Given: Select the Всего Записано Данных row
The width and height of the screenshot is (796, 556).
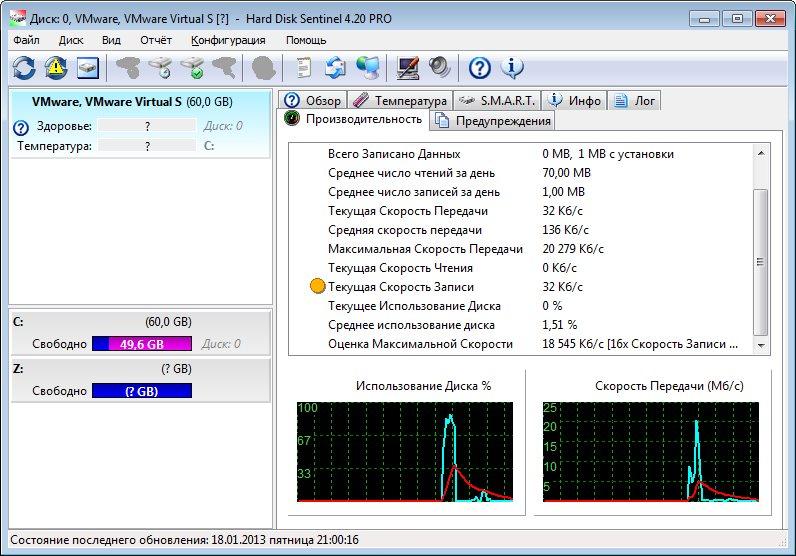Looking at the screenshot, I should click(522, 154).
